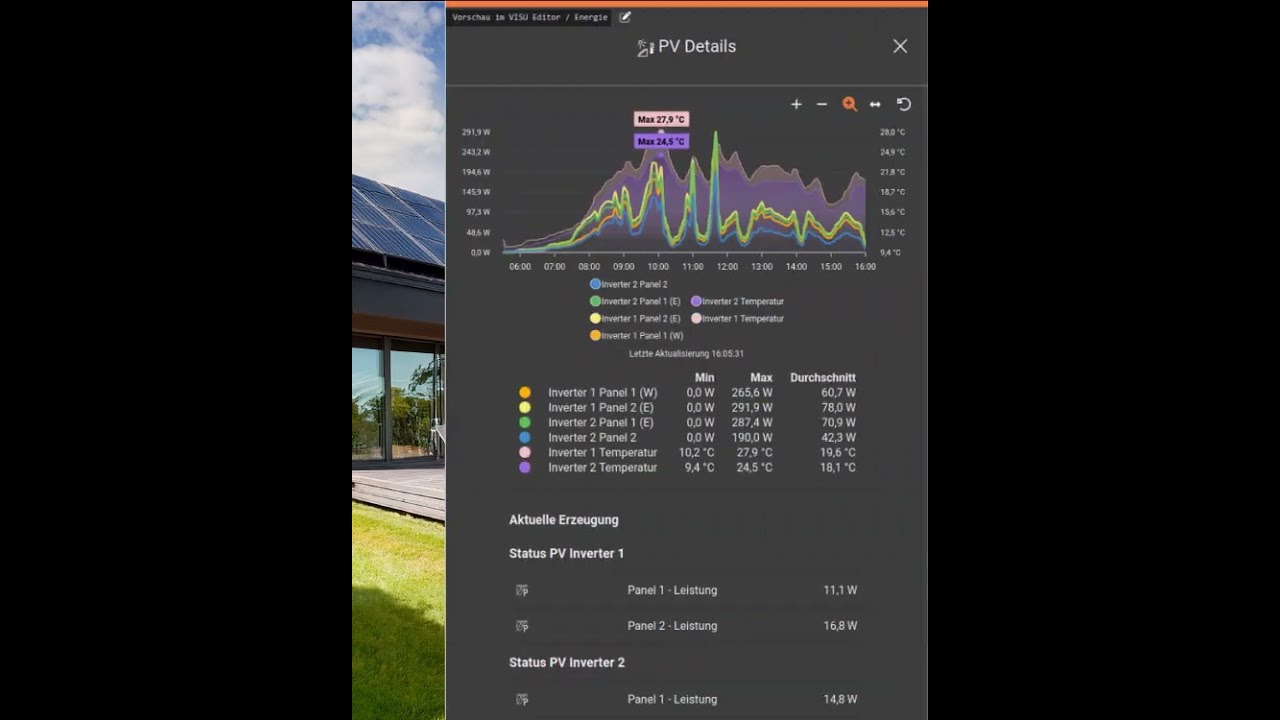Click the Durchschnitt column header

pos(823,378)
